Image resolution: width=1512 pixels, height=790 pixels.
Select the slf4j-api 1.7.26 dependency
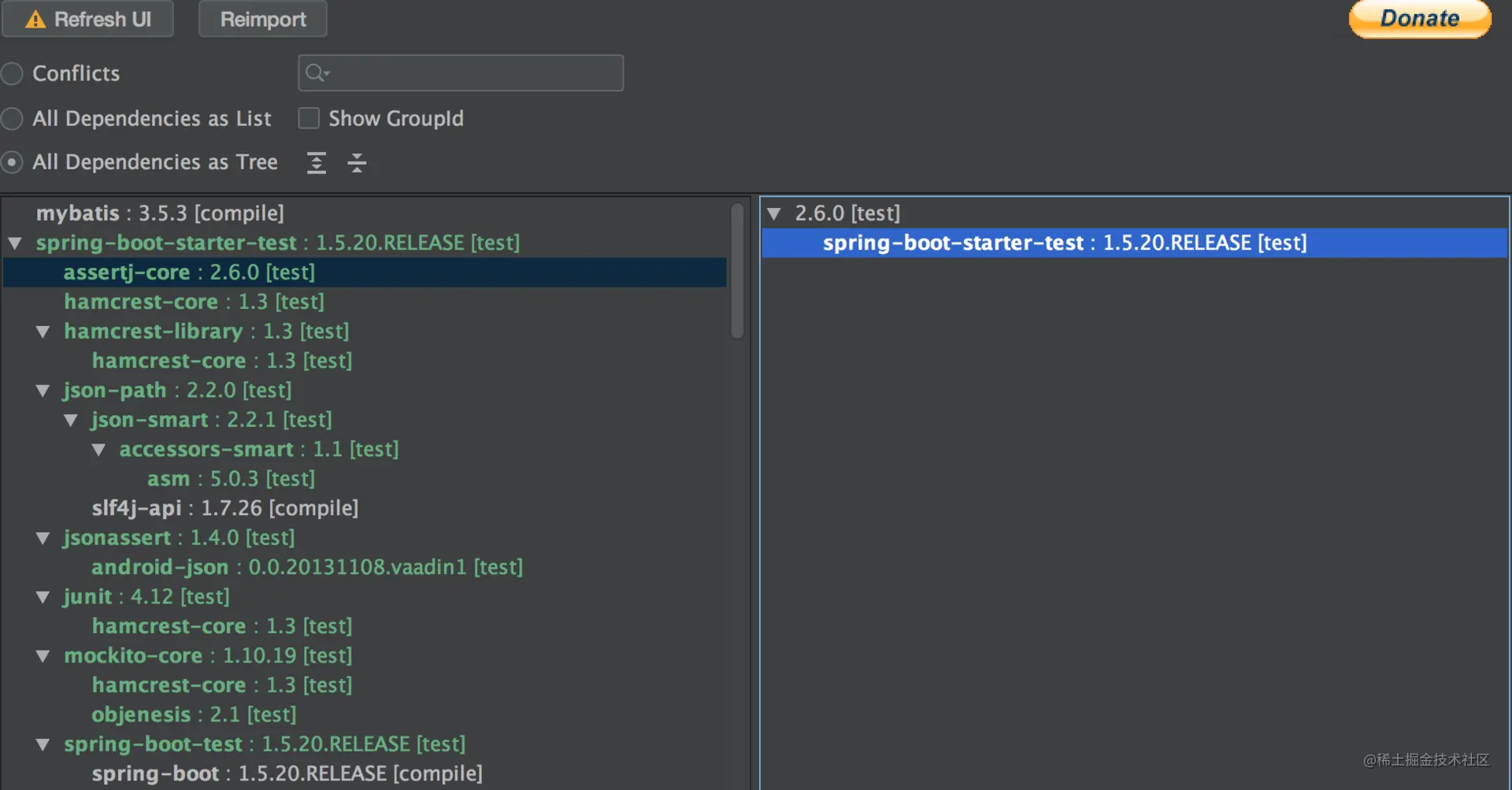[x=225, y=508]
